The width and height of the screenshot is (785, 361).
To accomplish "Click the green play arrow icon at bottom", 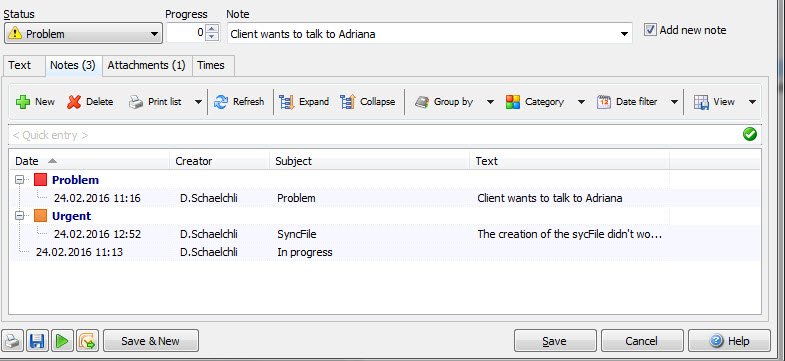I will click(x=62, y=341).
